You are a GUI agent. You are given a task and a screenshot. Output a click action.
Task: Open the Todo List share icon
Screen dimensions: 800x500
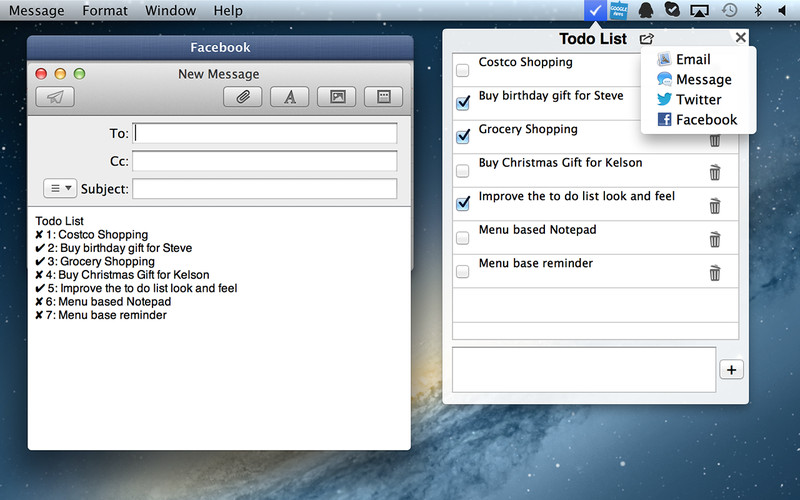pyautogui.click(x=646, y=39)
